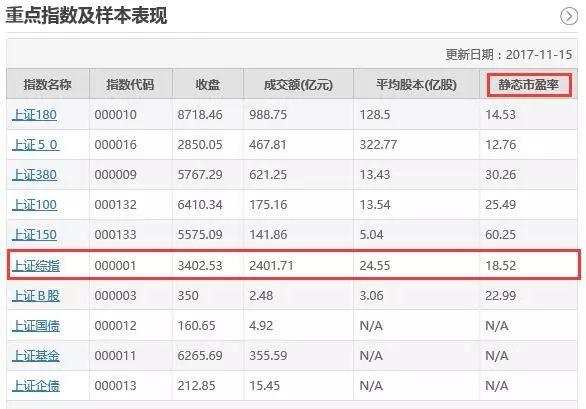The height and width of the screenshot is (409, 586).
Task: Click closing value 5767.29
Action: pyautogui.click(x=200, y=175)
